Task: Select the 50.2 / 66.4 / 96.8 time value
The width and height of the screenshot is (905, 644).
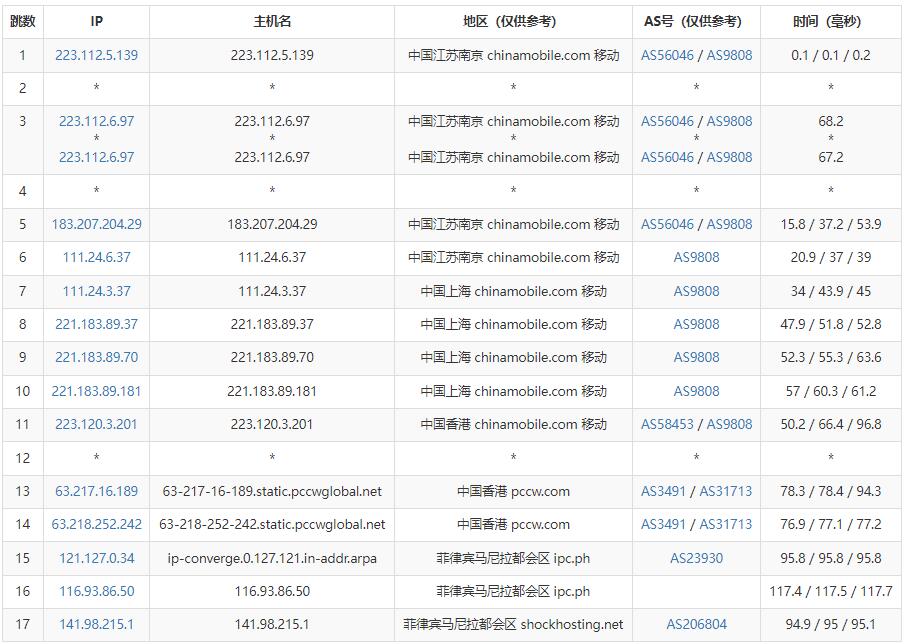Action: click(x=831, y=424)
